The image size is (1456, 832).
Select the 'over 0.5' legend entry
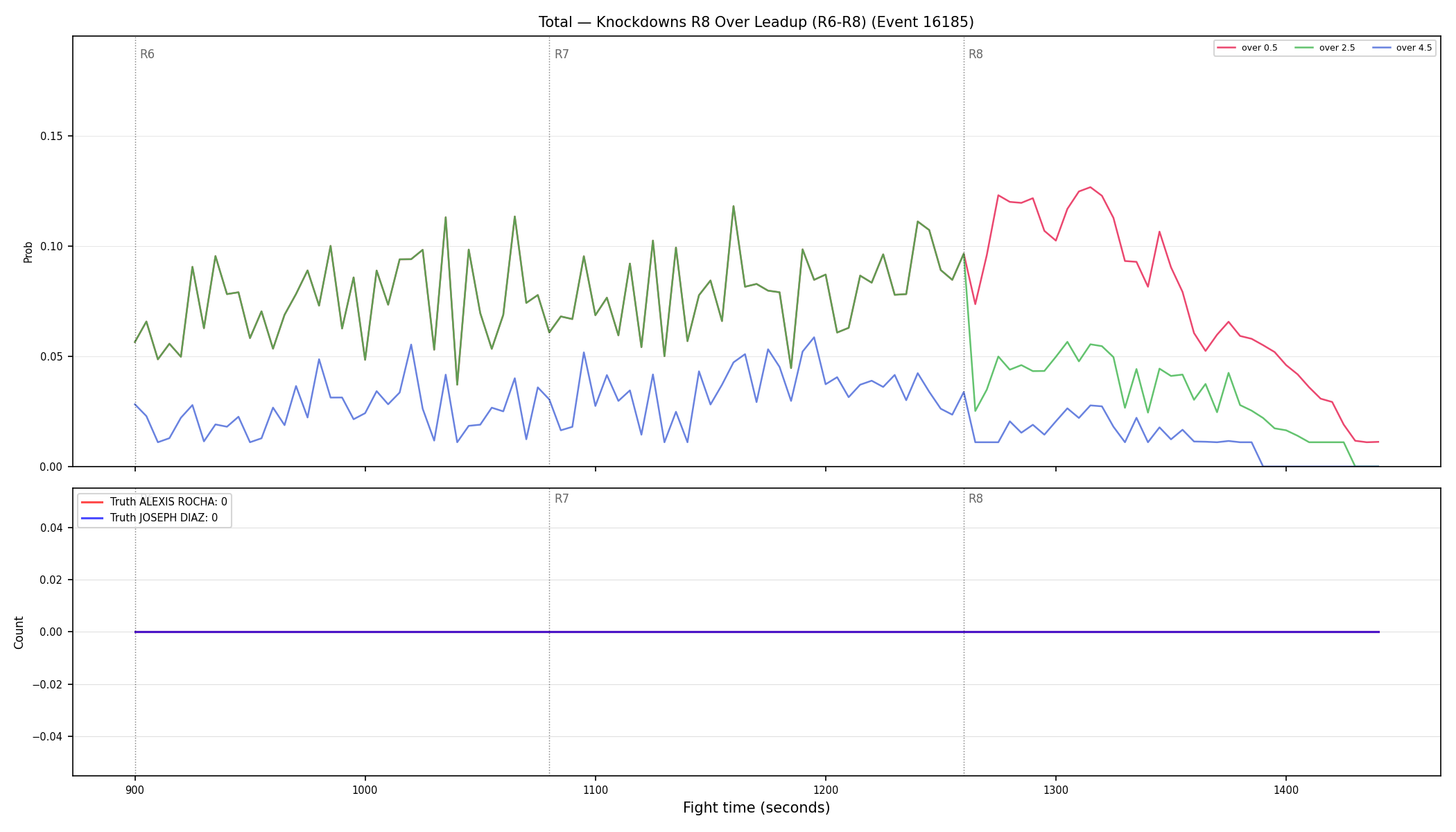click(1247, 48)
